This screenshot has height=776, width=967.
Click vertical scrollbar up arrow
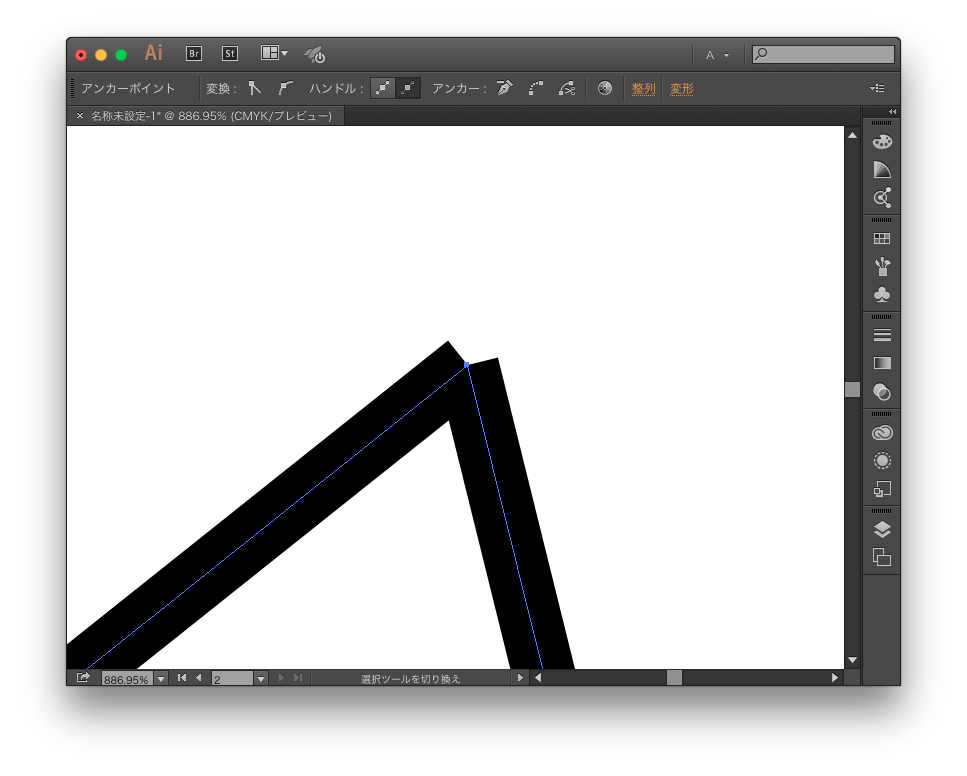[x=852, y=135]
